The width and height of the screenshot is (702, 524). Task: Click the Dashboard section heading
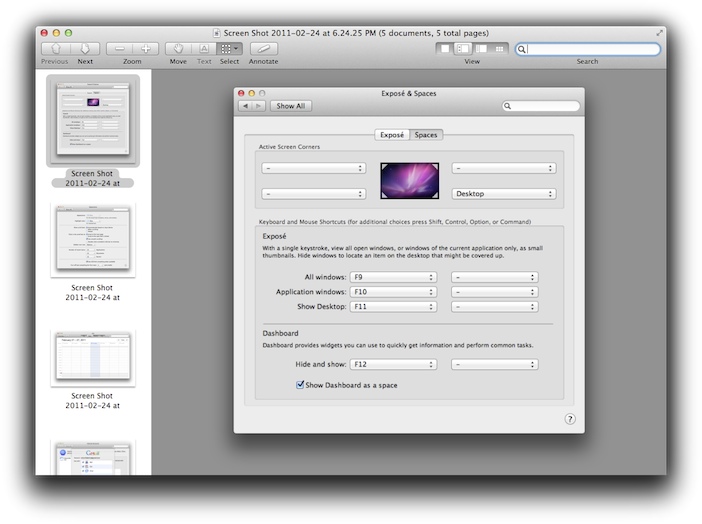(x=280, y=333)
